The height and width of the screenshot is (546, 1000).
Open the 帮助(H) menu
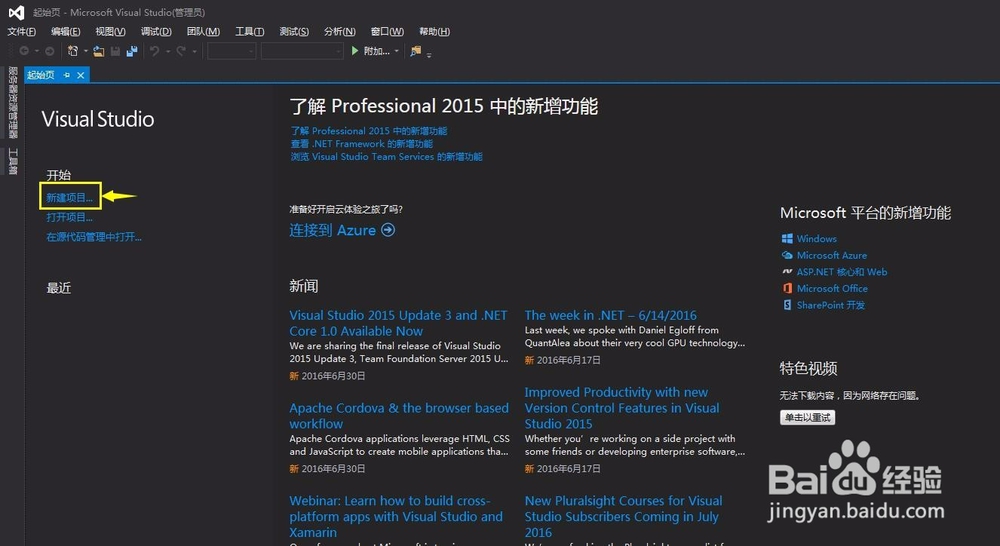tap(434, 31)
